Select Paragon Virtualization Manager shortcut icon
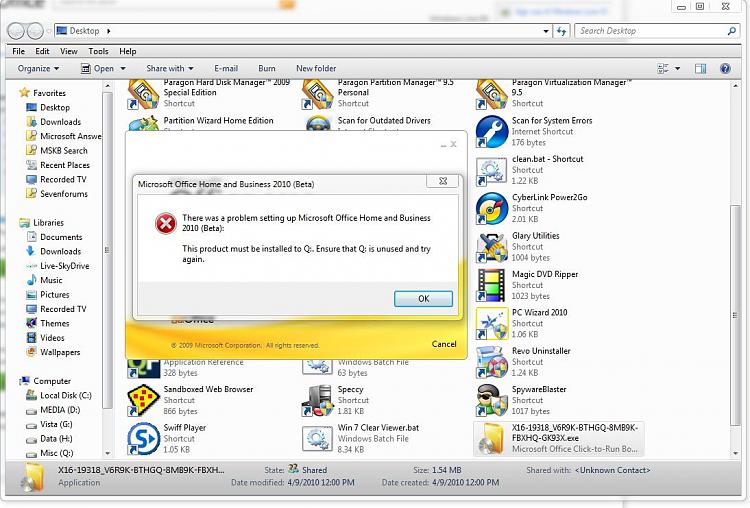This screenshot has width=750, height=508. [x=491, y=94]
